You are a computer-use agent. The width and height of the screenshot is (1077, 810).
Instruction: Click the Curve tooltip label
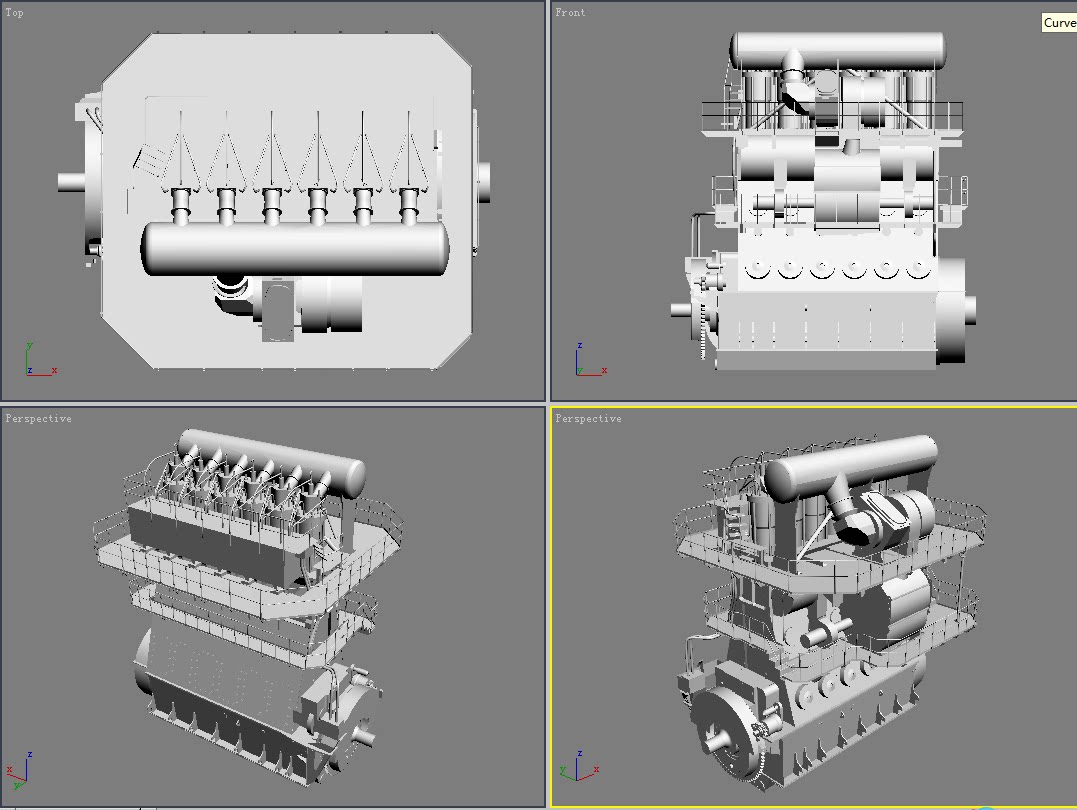1059,23
